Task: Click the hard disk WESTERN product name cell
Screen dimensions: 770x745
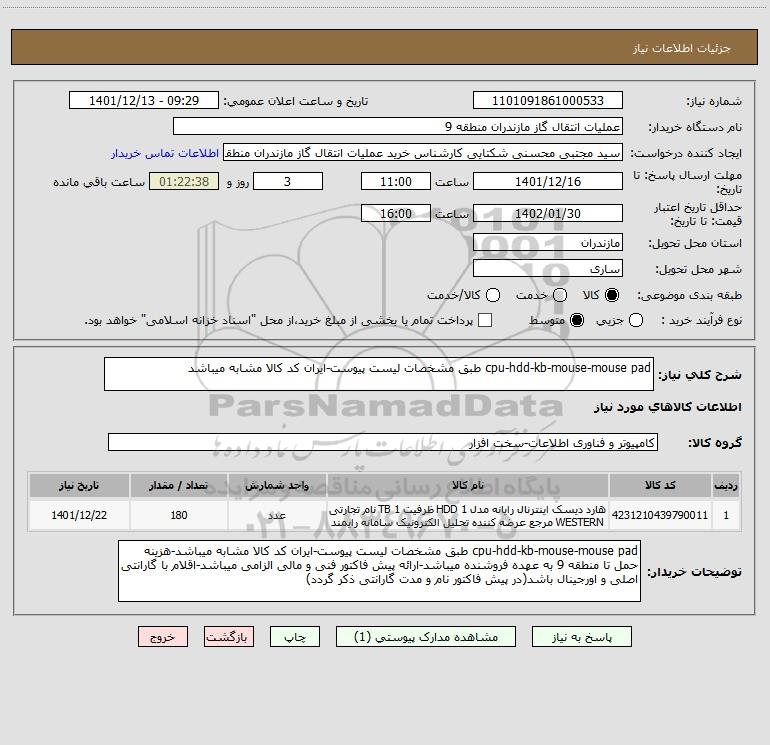Action: click(468, 515)
